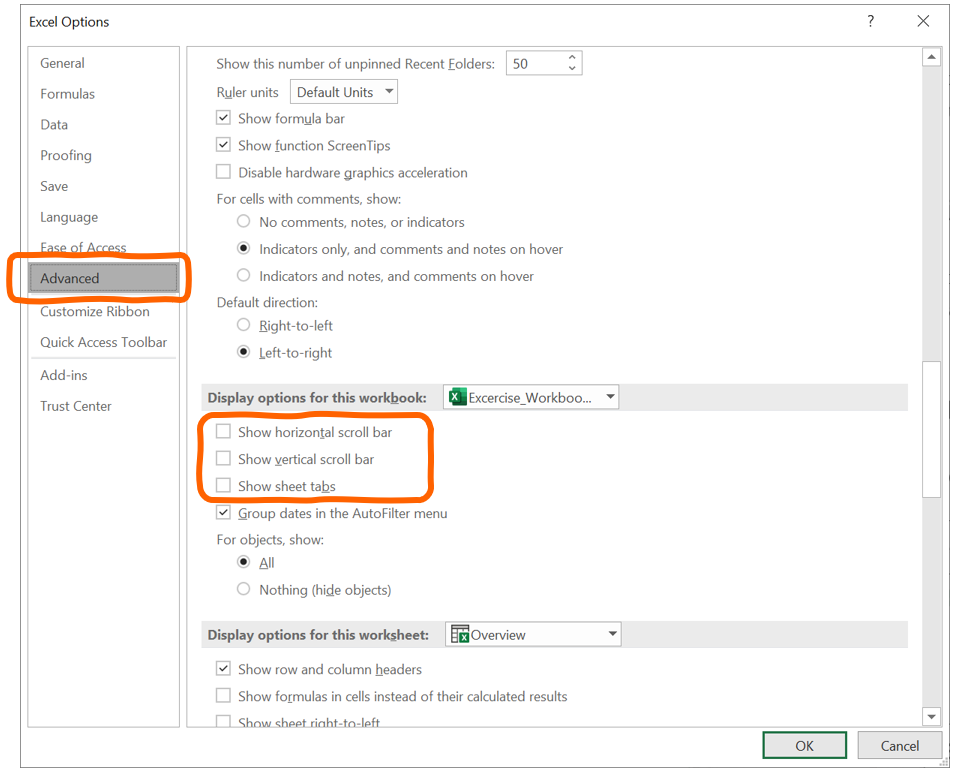This screenshot has width=956, height=774.
Task: Click the Excel icon beside Excercise_Workboo selector
Action: point(458,397)
